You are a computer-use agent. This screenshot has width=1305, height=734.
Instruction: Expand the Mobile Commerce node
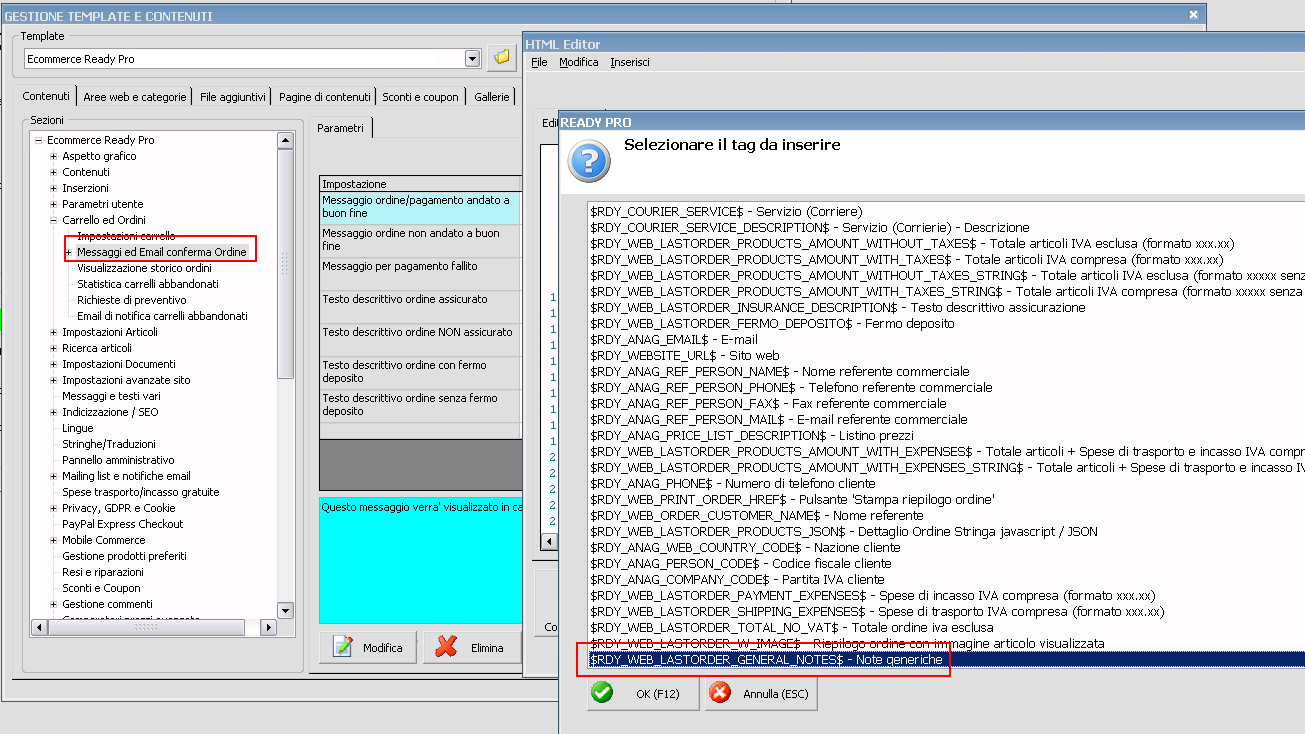pos(53,540)
